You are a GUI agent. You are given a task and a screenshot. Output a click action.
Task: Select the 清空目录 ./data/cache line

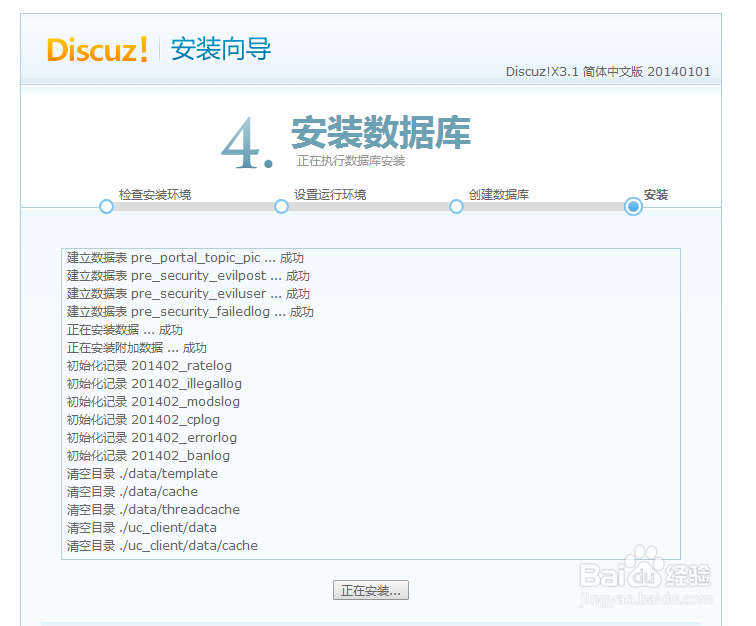[x=132, y=492]
